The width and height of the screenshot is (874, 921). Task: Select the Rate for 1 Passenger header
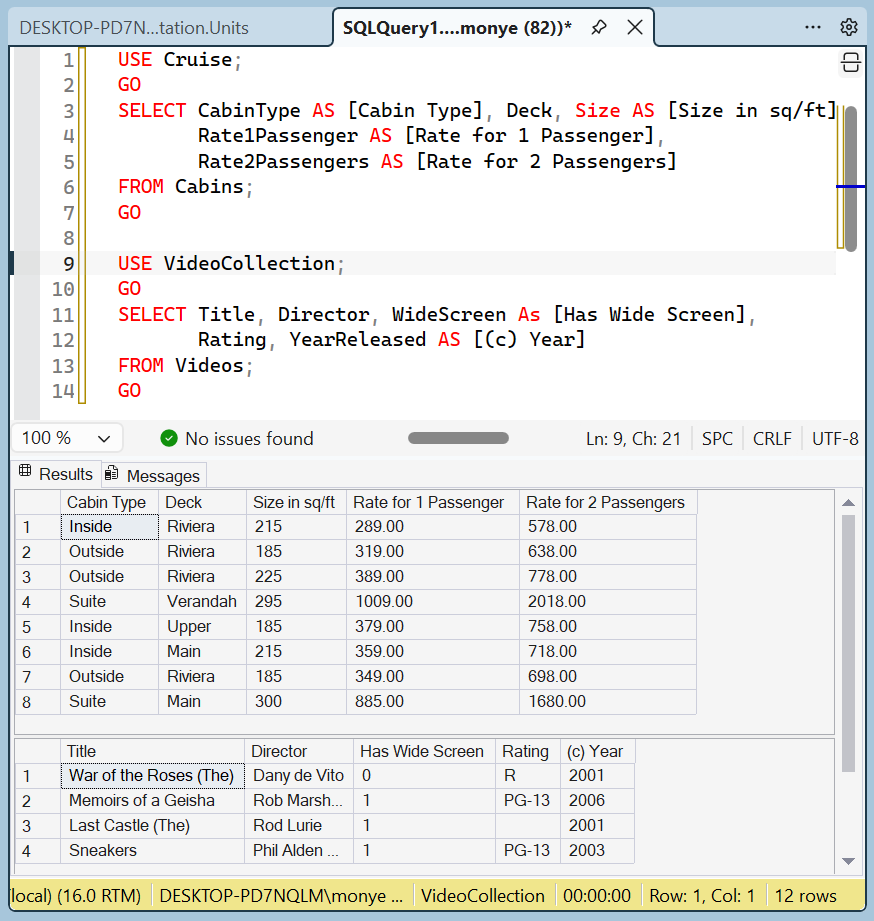(x=432, y=502)
